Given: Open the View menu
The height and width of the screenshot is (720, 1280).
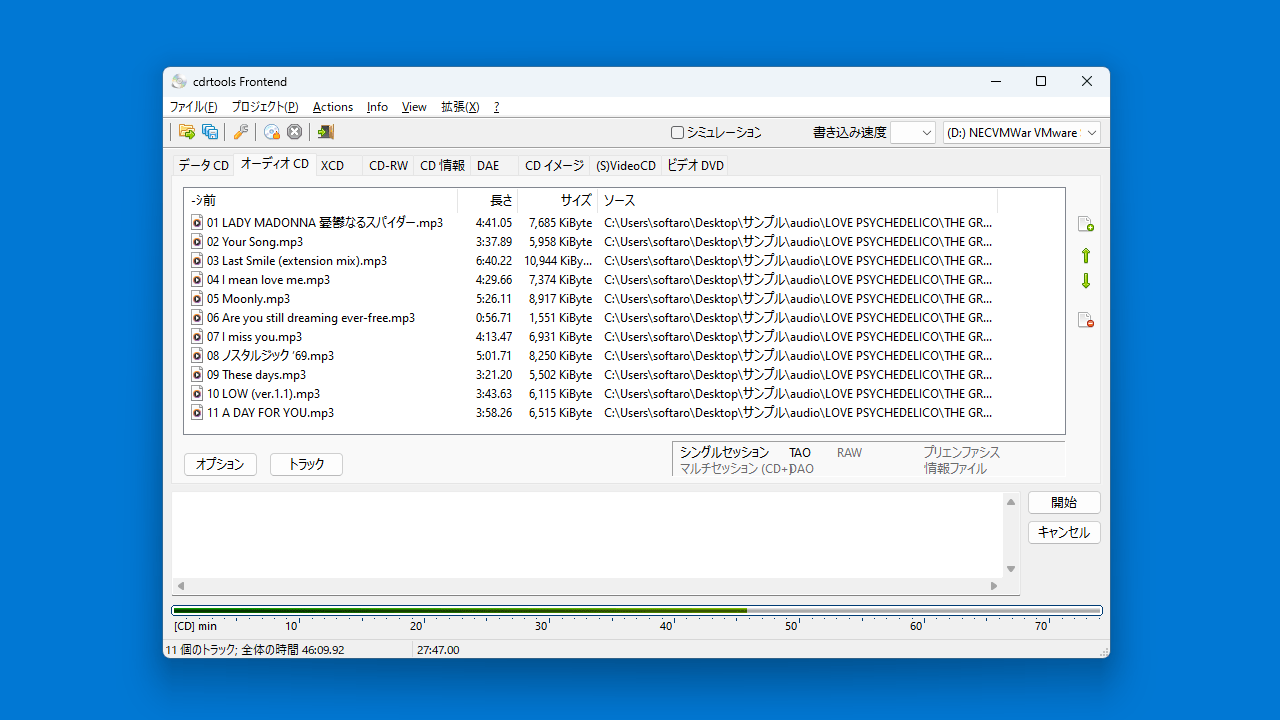Looking at the screenshot, I should 414,107.
